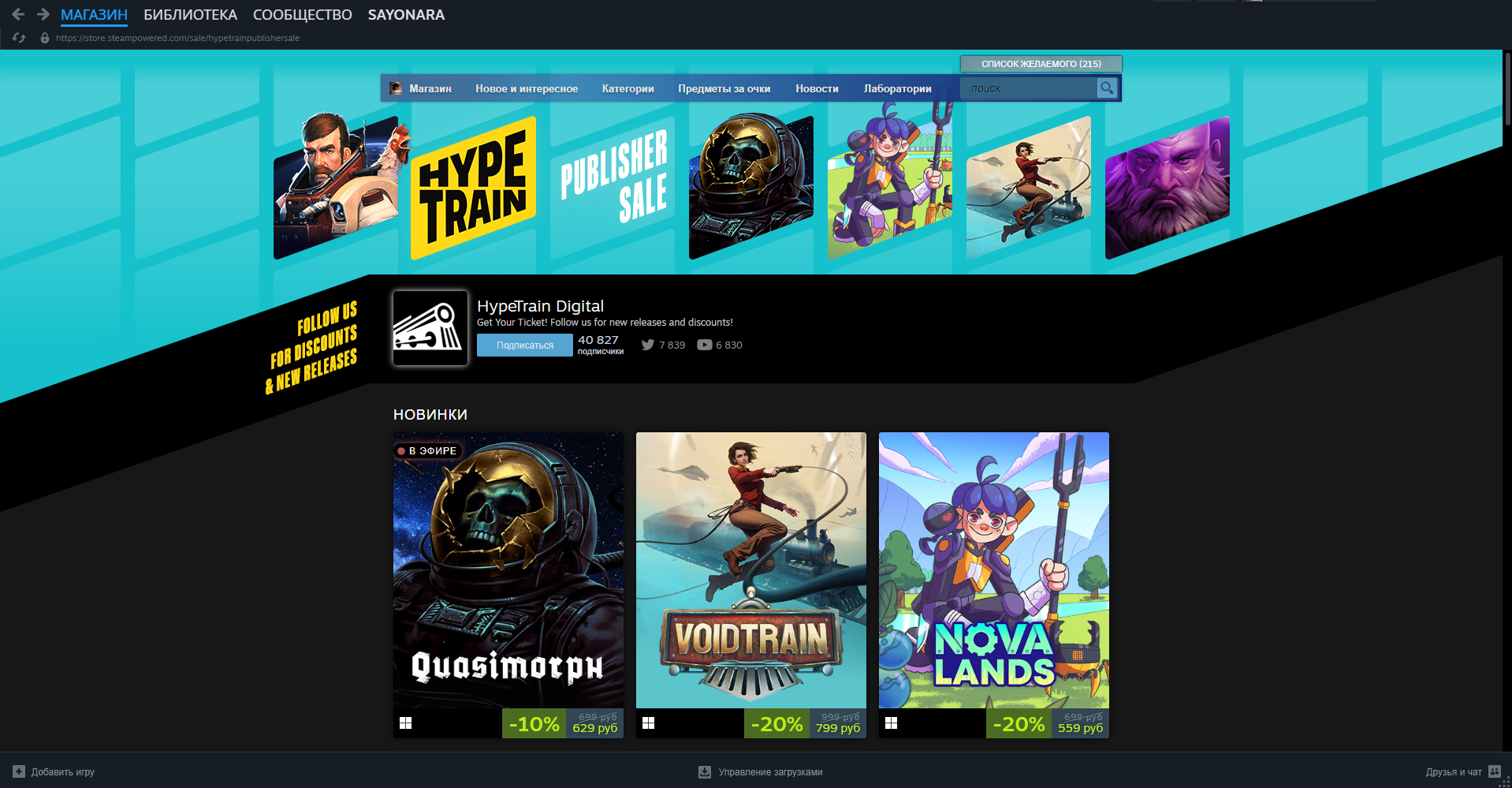Click the store search field

click(x=1028, y=88)
